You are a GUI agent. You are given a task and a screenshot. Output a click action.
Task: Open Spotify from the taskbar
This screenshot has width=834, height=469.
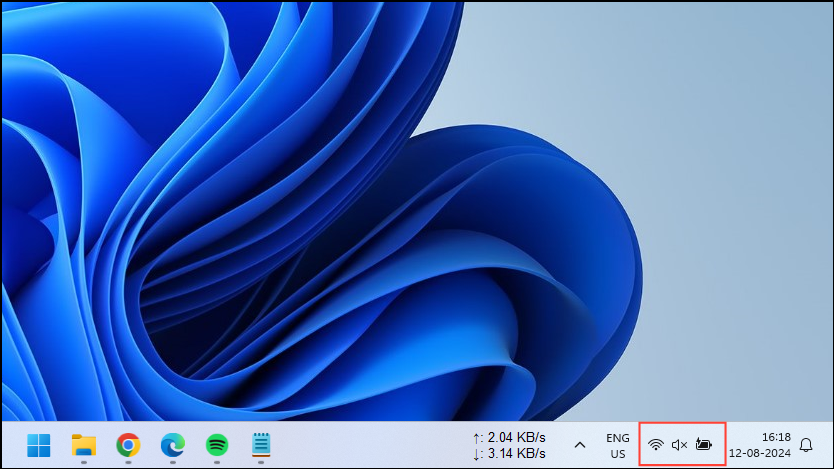[217, 445]
